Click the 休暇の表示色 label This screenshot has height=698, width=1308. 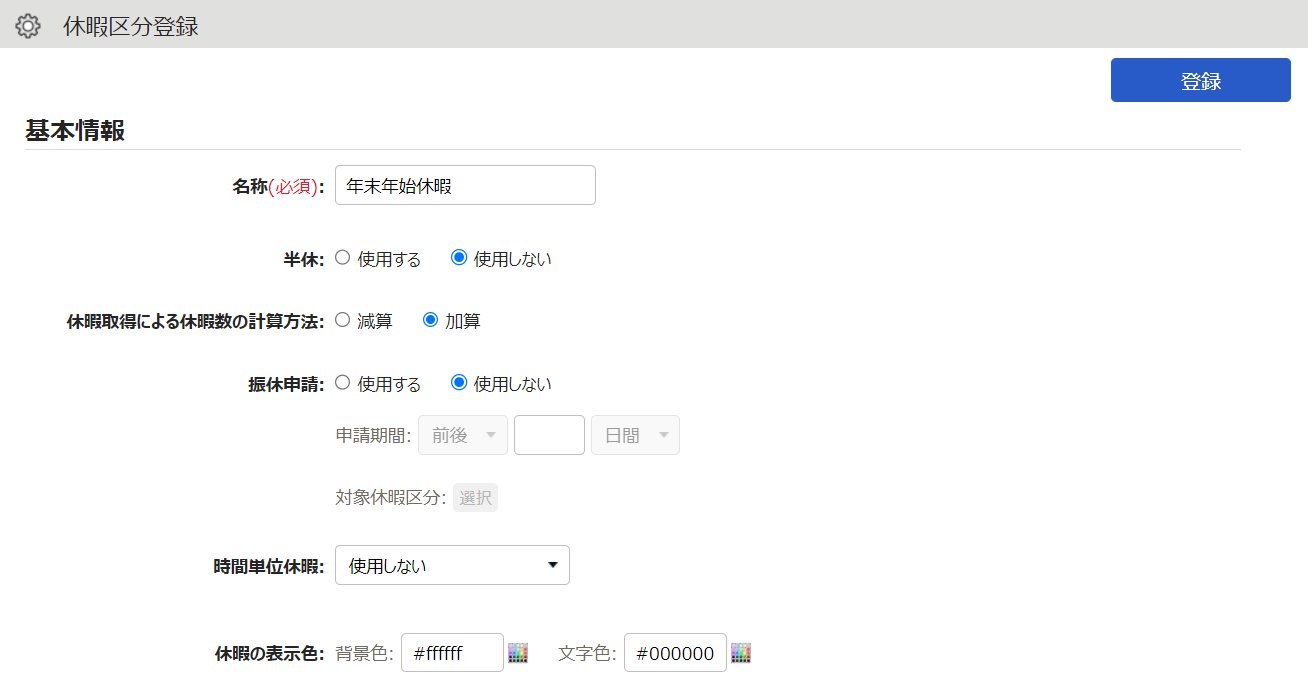pos(270,654)
